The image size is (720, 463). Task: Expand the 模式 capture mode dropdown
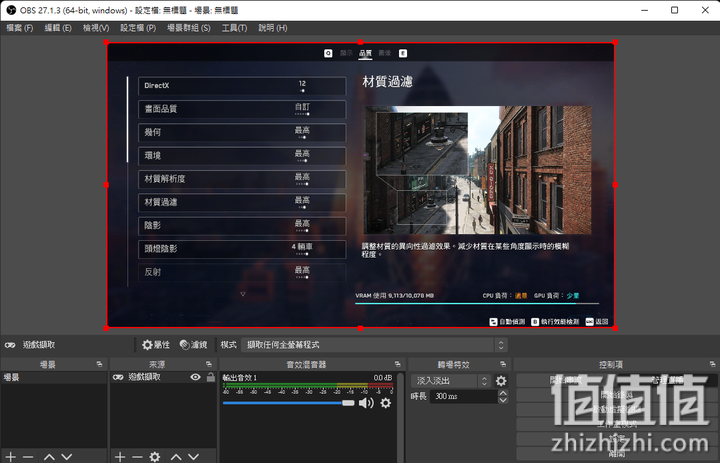(374, 344)
